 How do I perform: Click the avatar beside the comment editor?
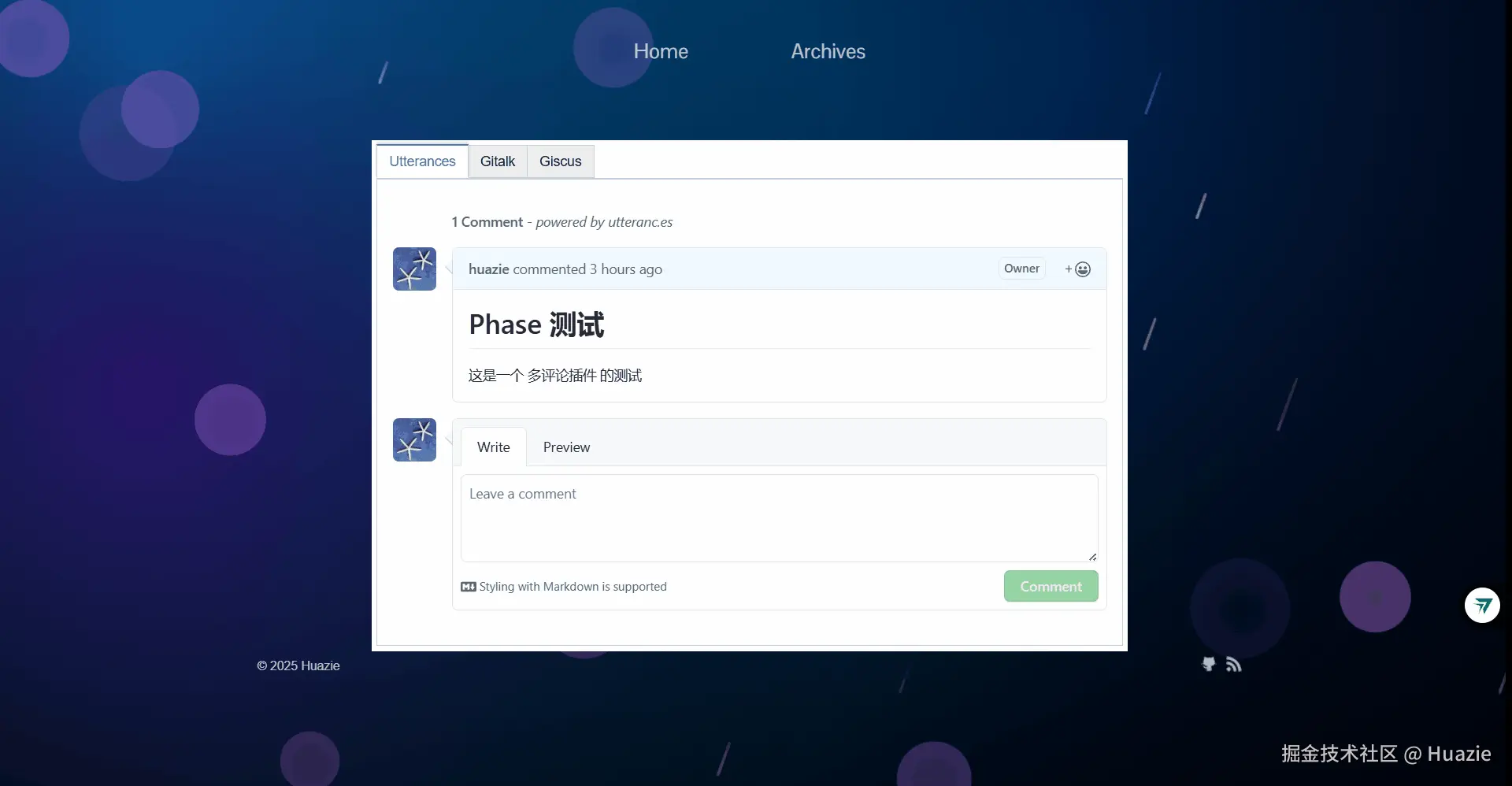[414, 439]
